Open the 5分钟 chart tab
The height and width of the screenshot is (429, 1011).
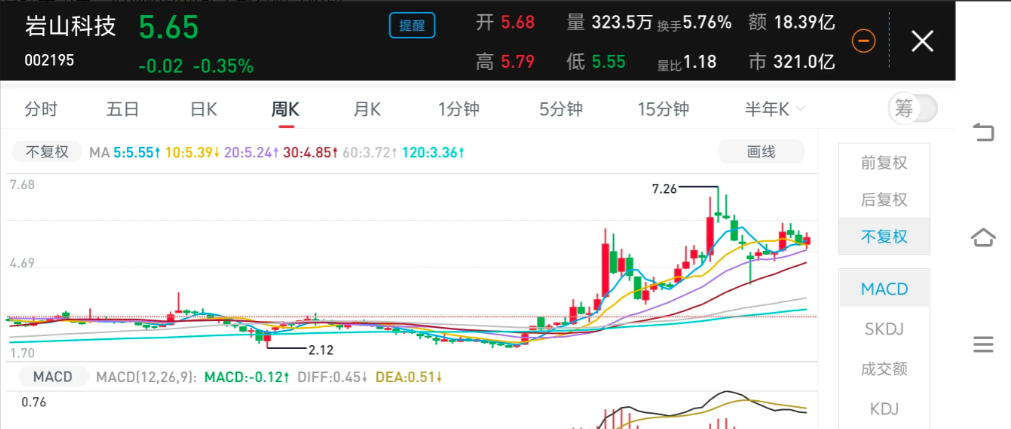point(561,109)
